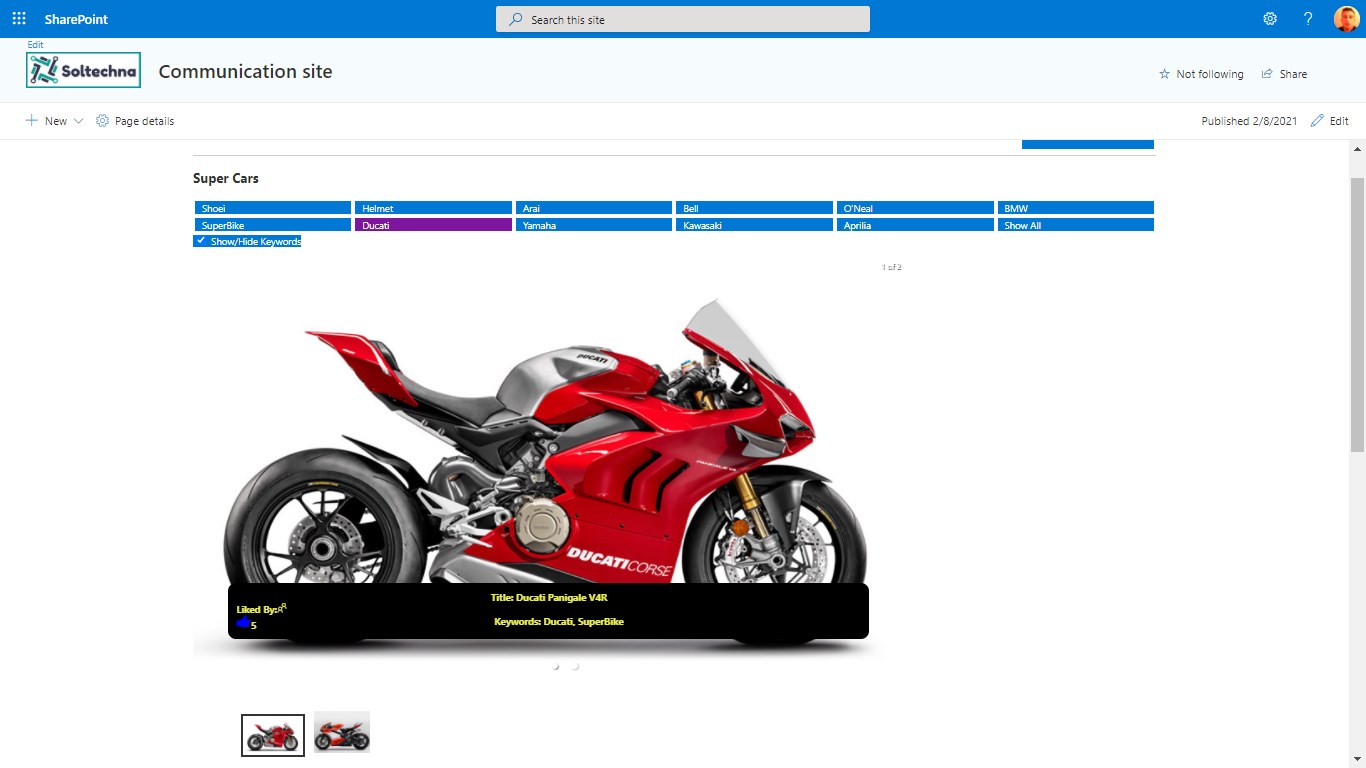Click the small Edit link above logo
This screenshot has width=1366, height=768.
point(35,45)
